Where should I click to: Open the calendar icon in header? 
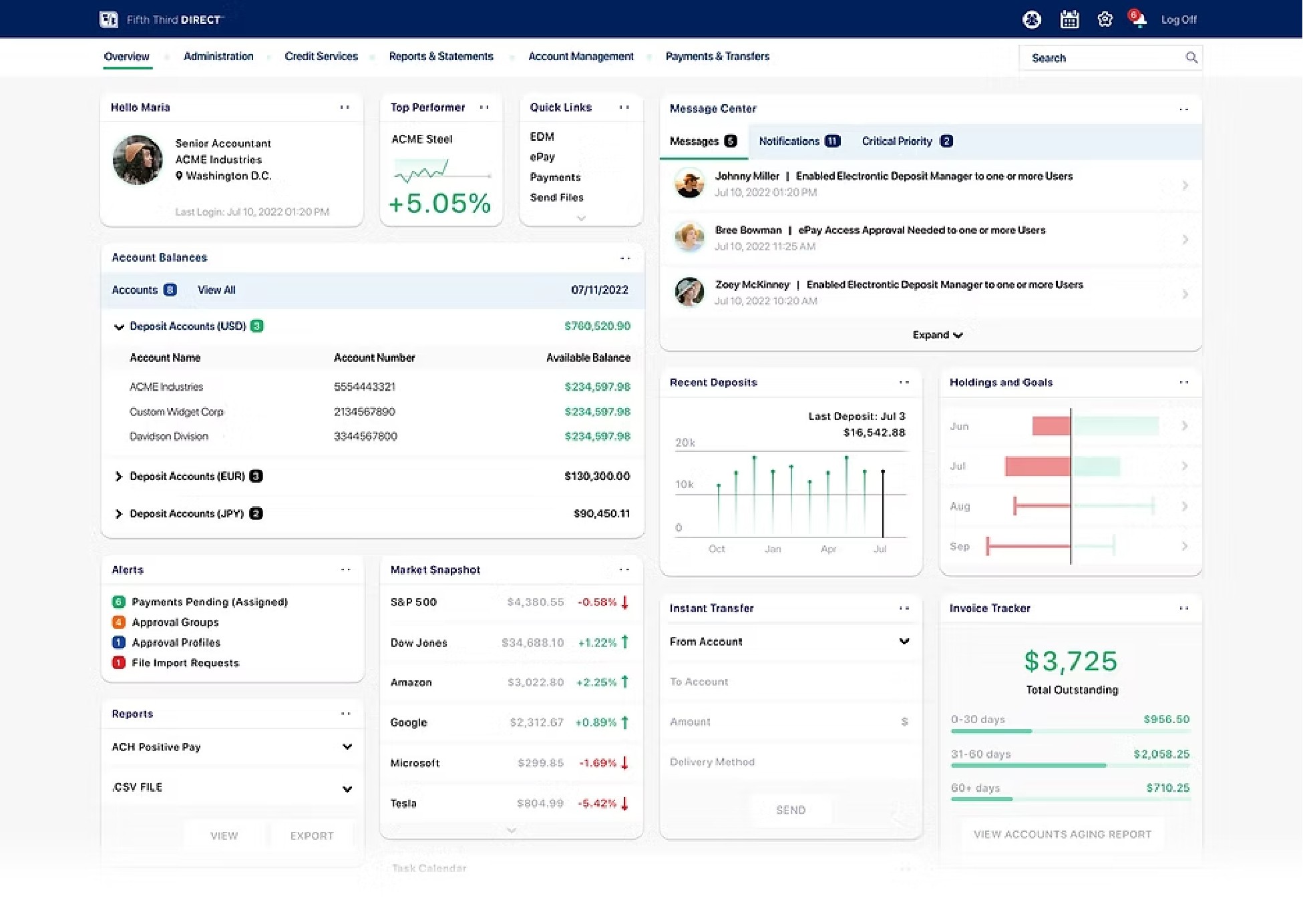pos(1069,20)
